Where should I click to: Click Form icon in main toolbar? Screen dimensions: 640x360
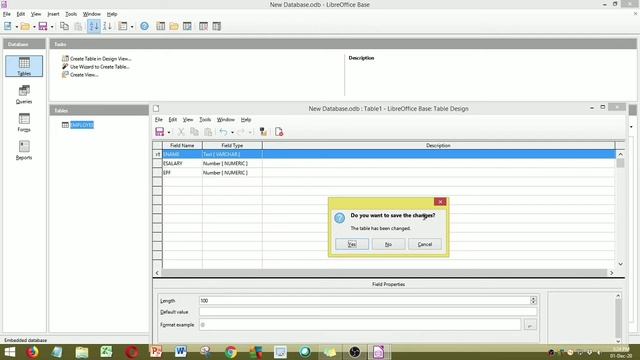click(122, 27)
